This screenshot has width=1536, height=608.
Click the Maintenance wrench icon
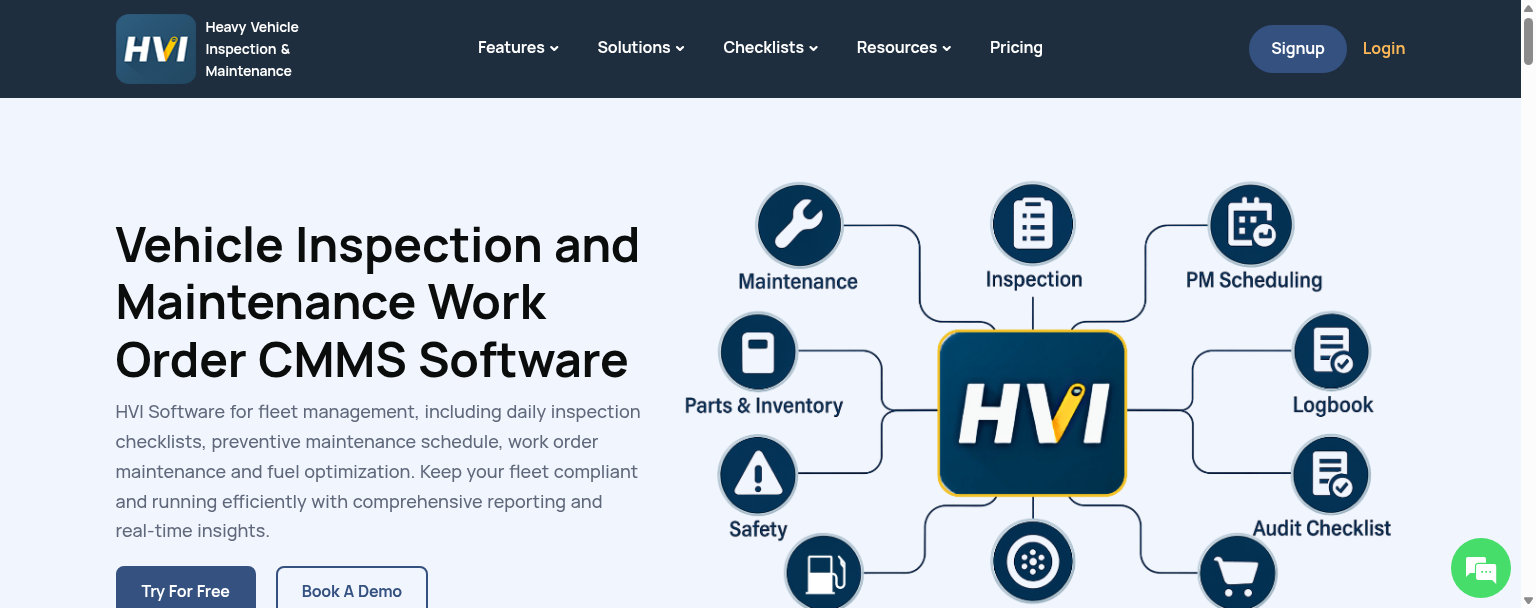(799, 226)
